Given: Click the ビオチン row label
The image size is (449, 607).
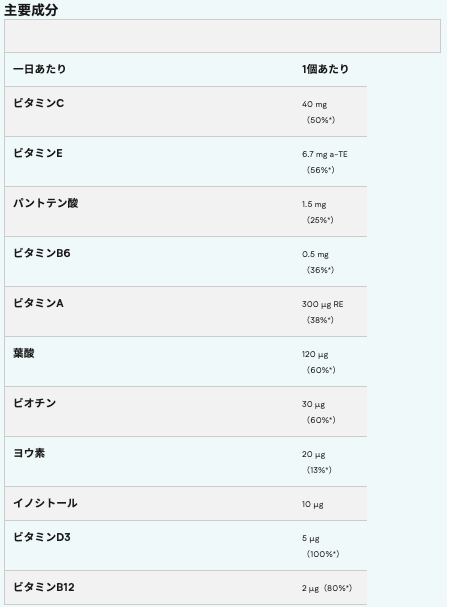Looking at the screenshot, I should pyautogui.click(x=34, y=403).
